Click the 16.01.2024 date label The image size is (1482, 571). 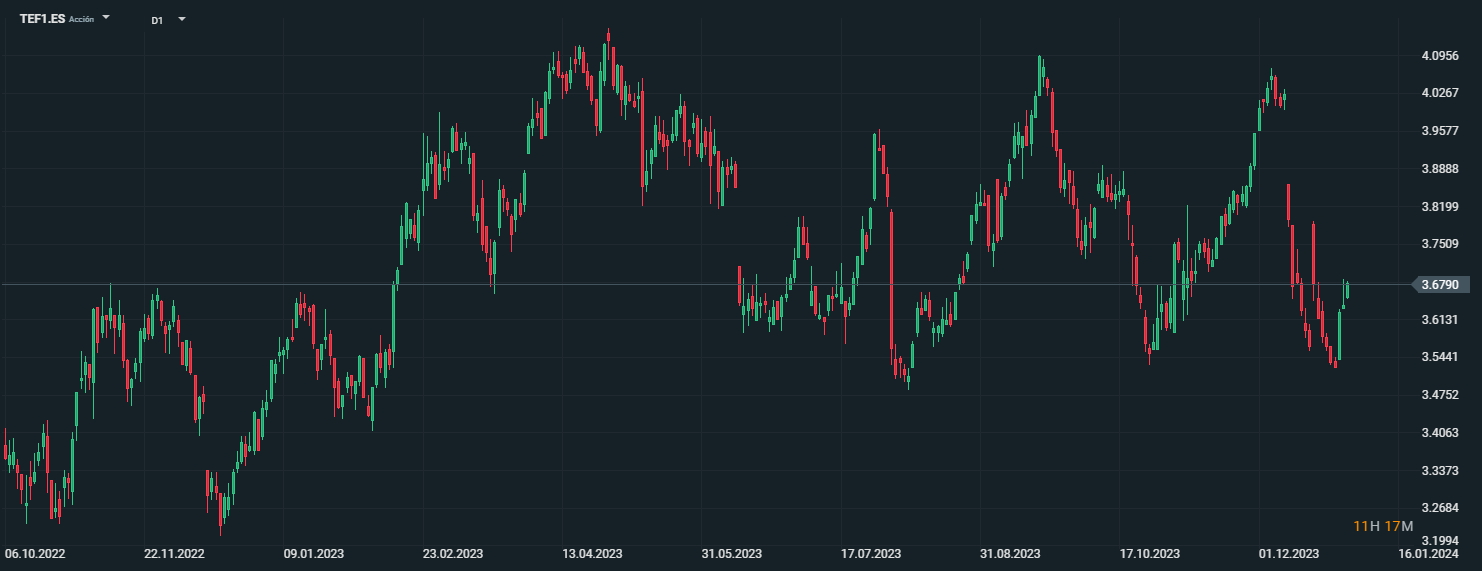coord(1428,553)
